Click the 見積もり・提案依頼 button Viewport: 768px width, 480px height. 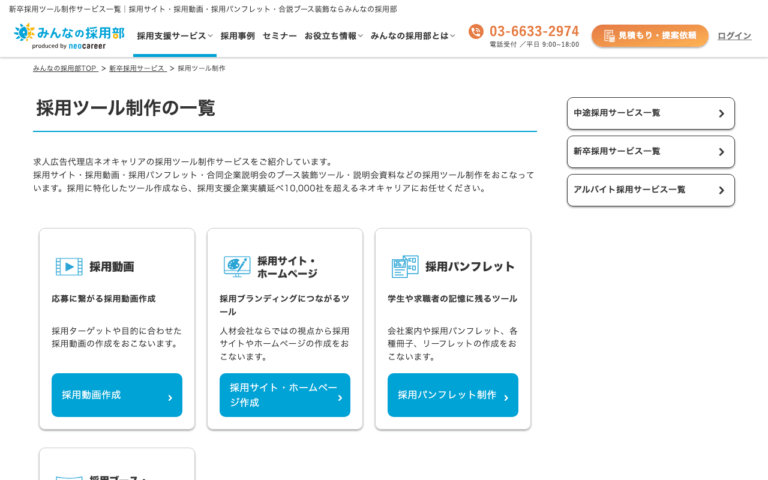coord(650,36)
